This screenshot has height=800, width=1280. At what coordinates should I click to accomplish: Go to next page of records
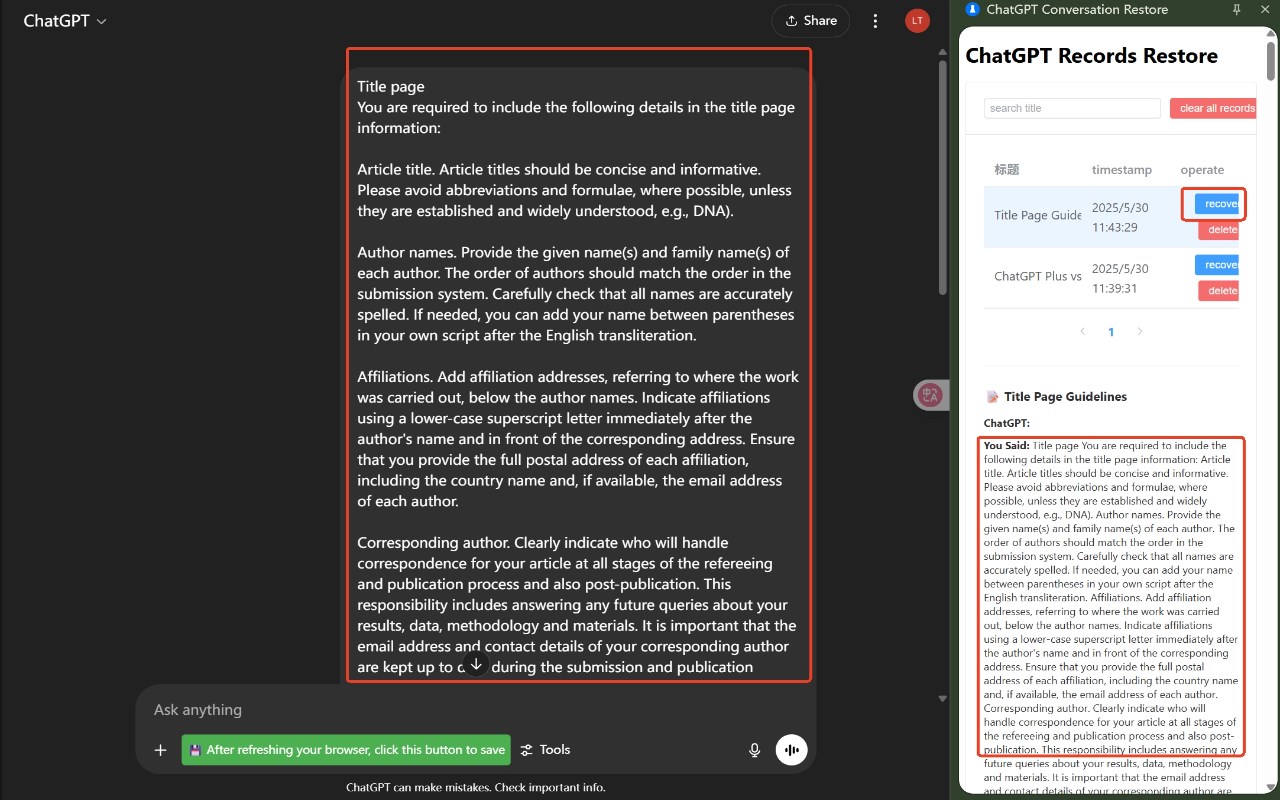point(1139,332)
